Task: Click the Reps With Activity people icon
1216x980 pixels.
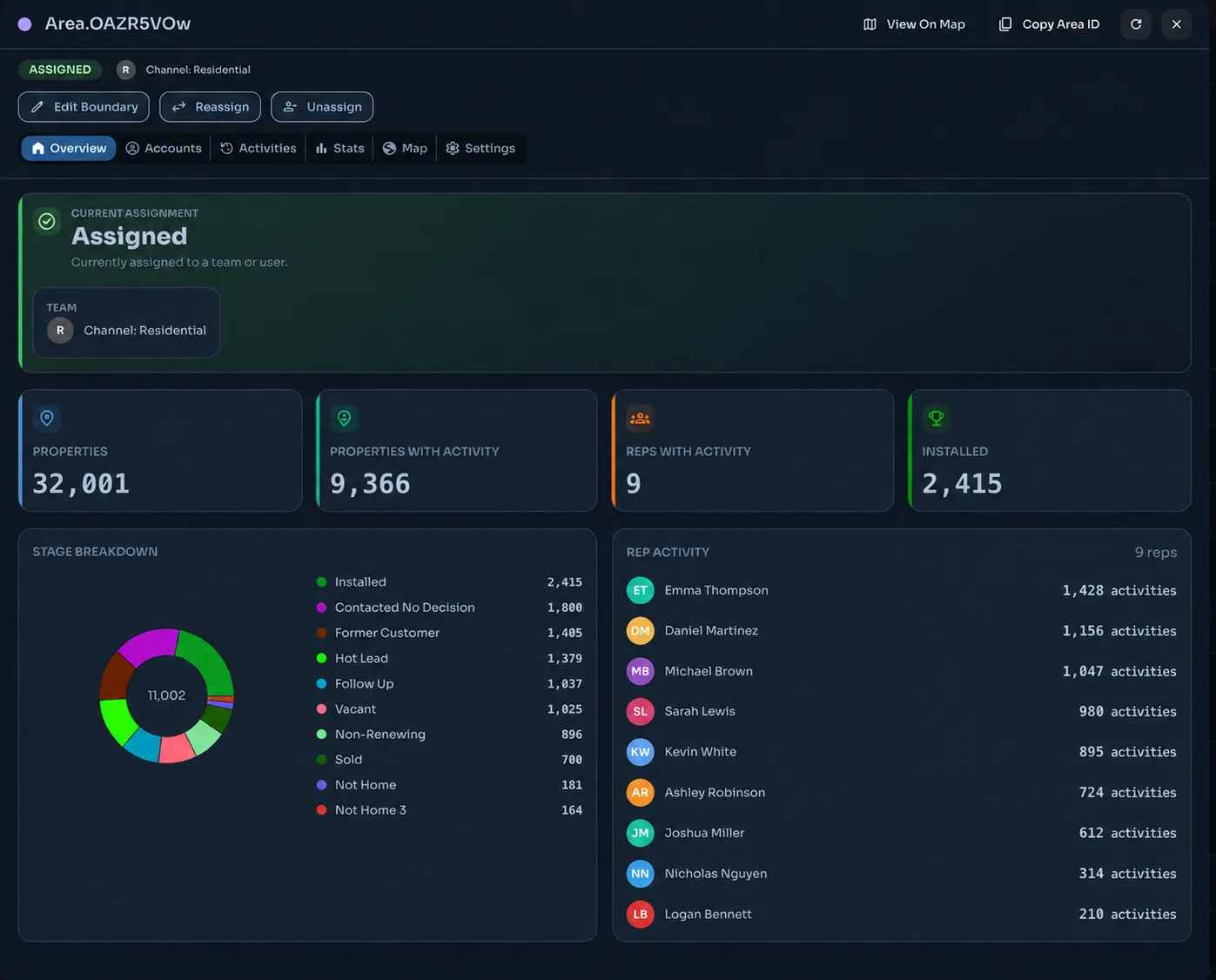Action: coord(640,419)
